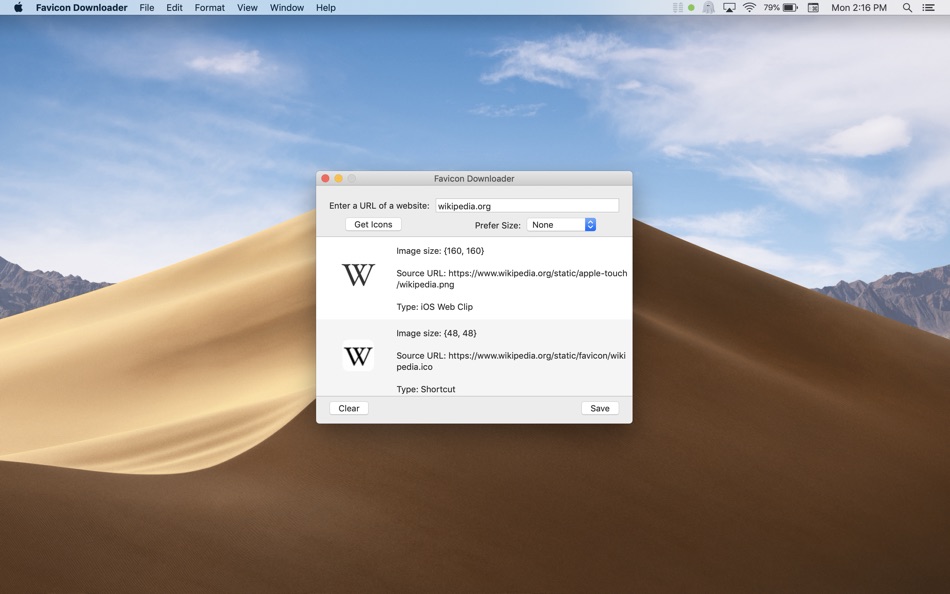Image resolution: width=950 pixels, height=594 pixels.
Task: Click the Clear button
Action: [349, 408]
